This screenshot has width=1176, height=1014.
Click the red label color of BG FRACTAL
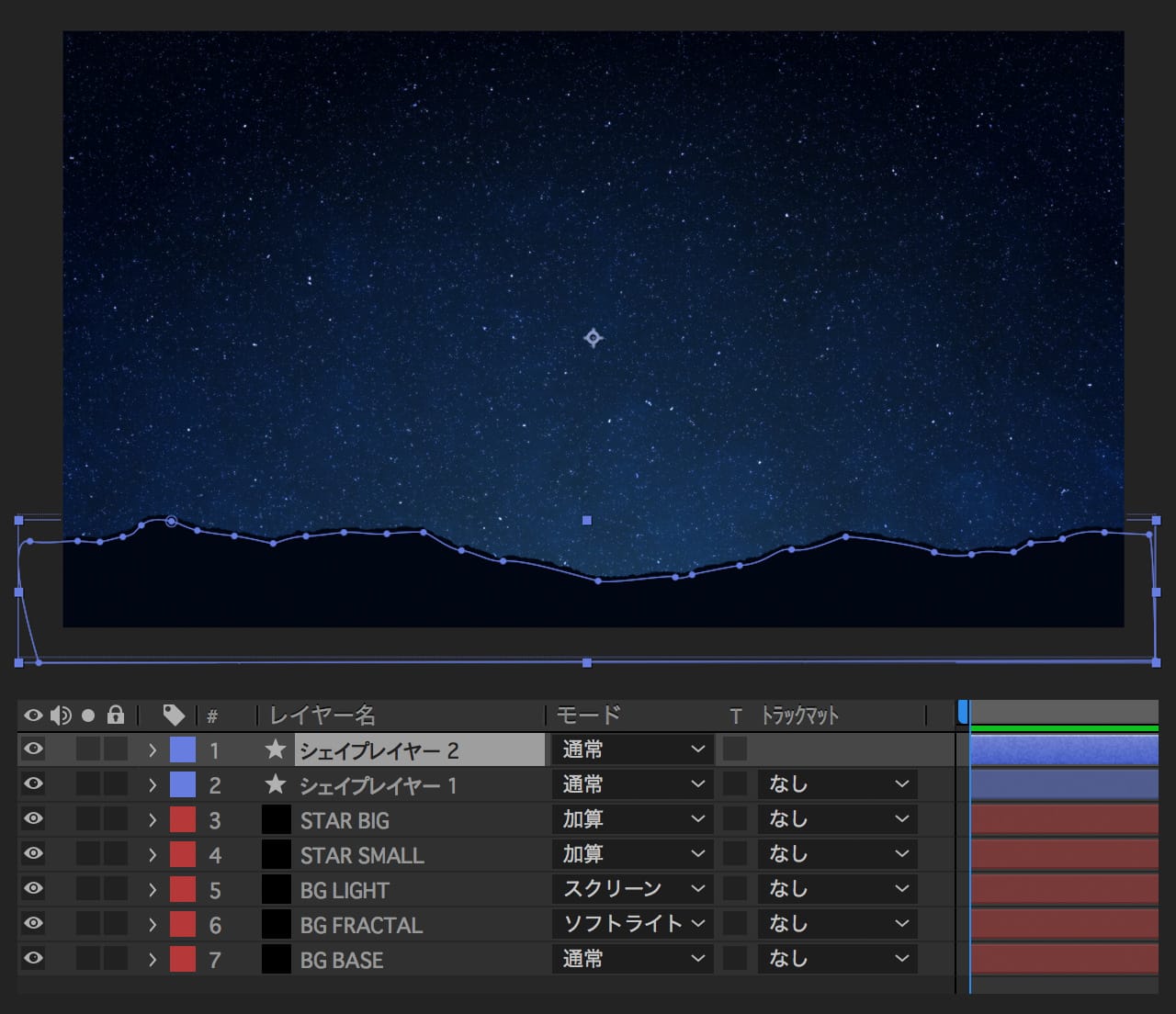(x=183, y=925)
